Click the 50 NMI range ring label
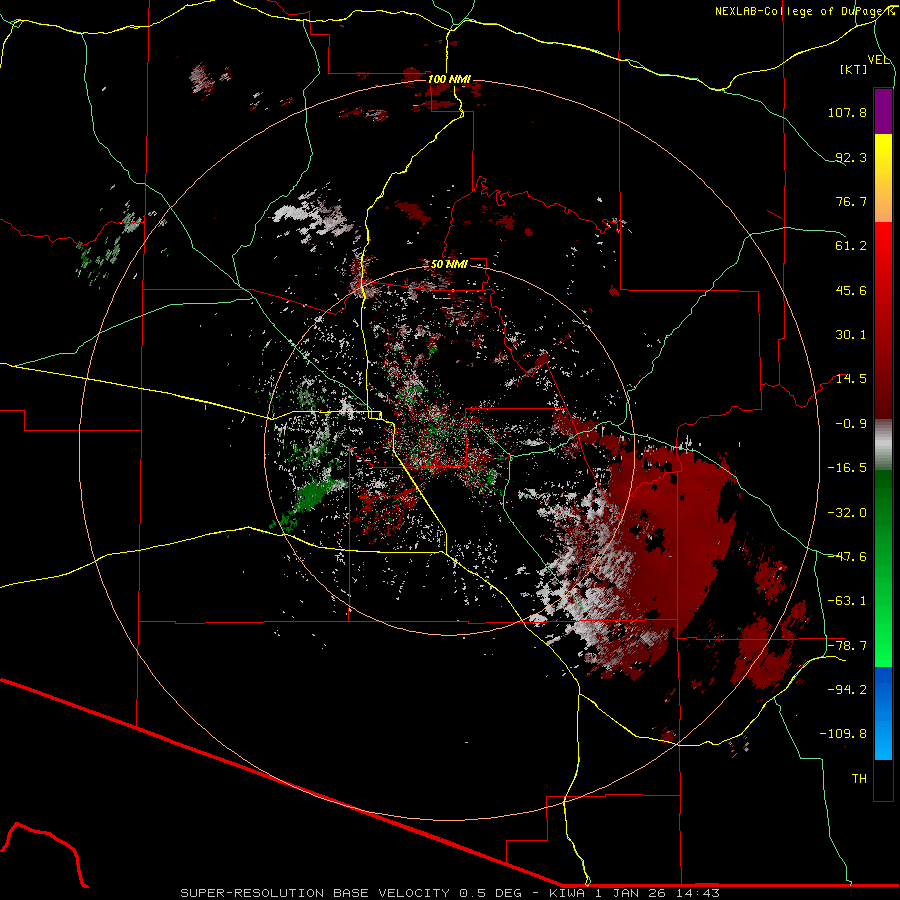Viewport: 900px width, 900px height. point(449,264)
